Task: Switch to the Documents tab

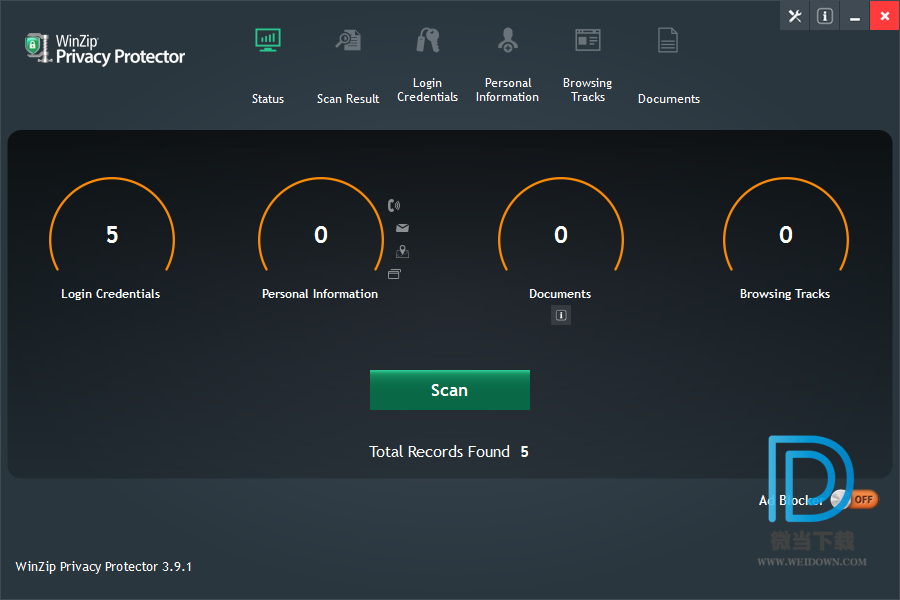Action: click(669, 99)
